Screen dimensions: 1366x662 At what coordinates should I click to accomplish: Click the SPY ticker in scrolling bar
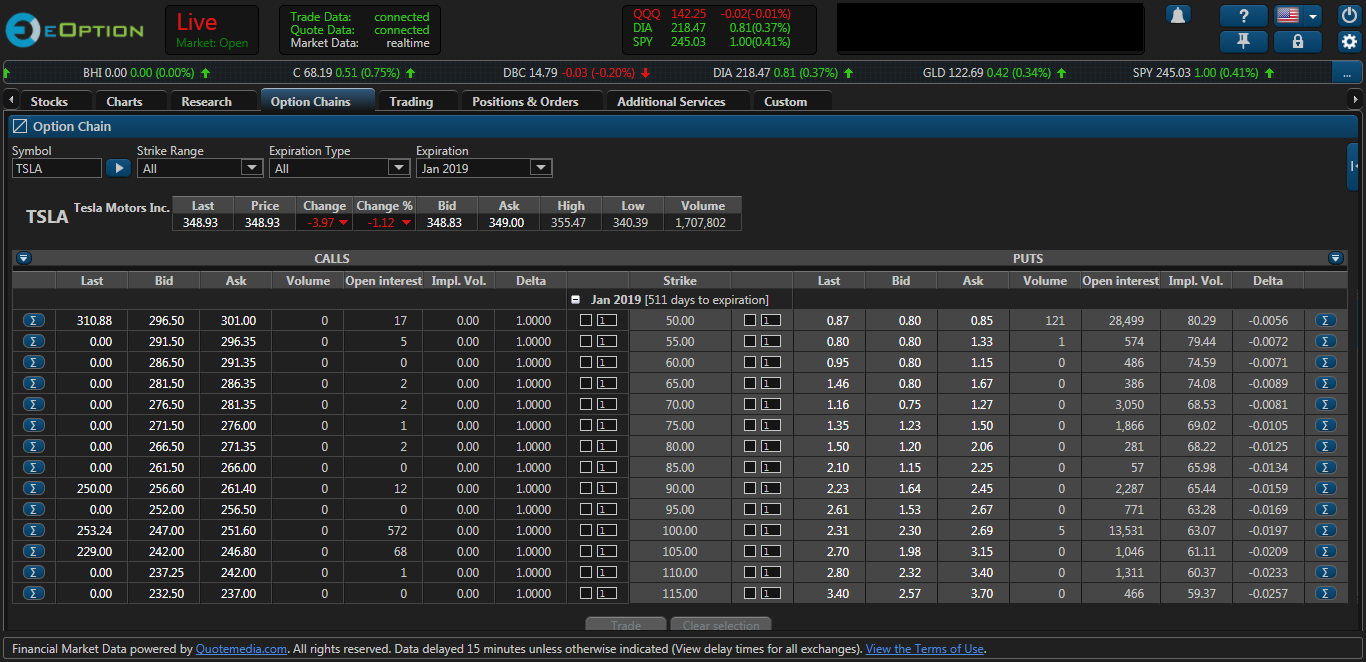point(1202,73)
